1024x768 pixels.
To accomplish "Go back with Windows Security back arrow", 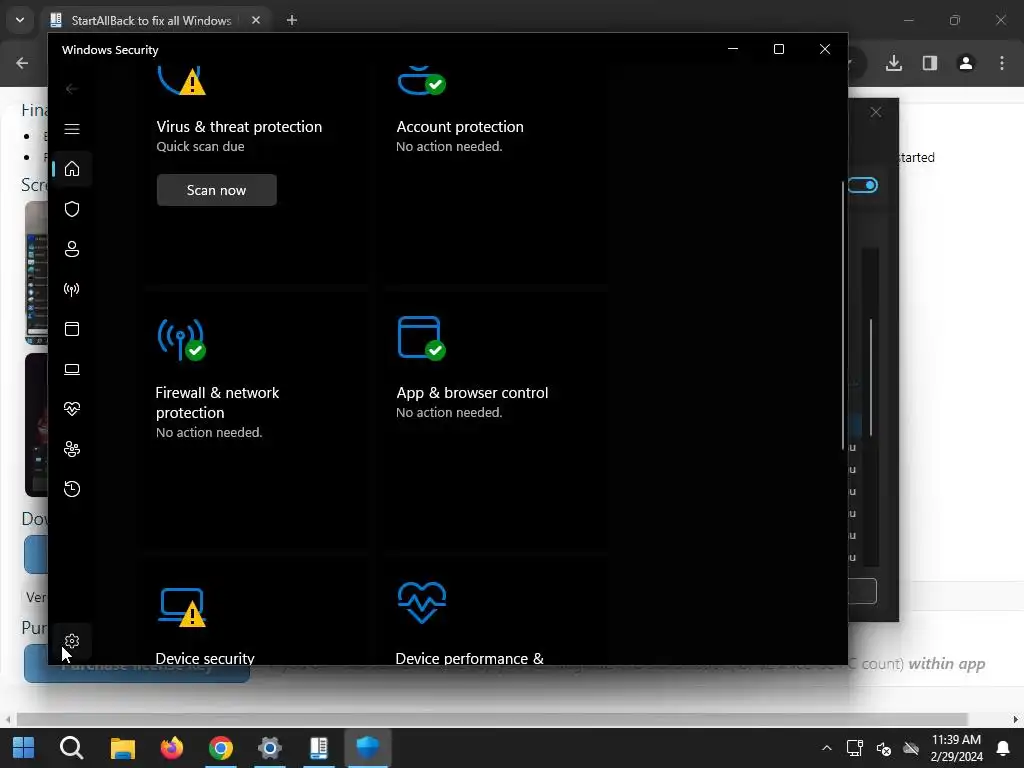I will tap(72, 89).
